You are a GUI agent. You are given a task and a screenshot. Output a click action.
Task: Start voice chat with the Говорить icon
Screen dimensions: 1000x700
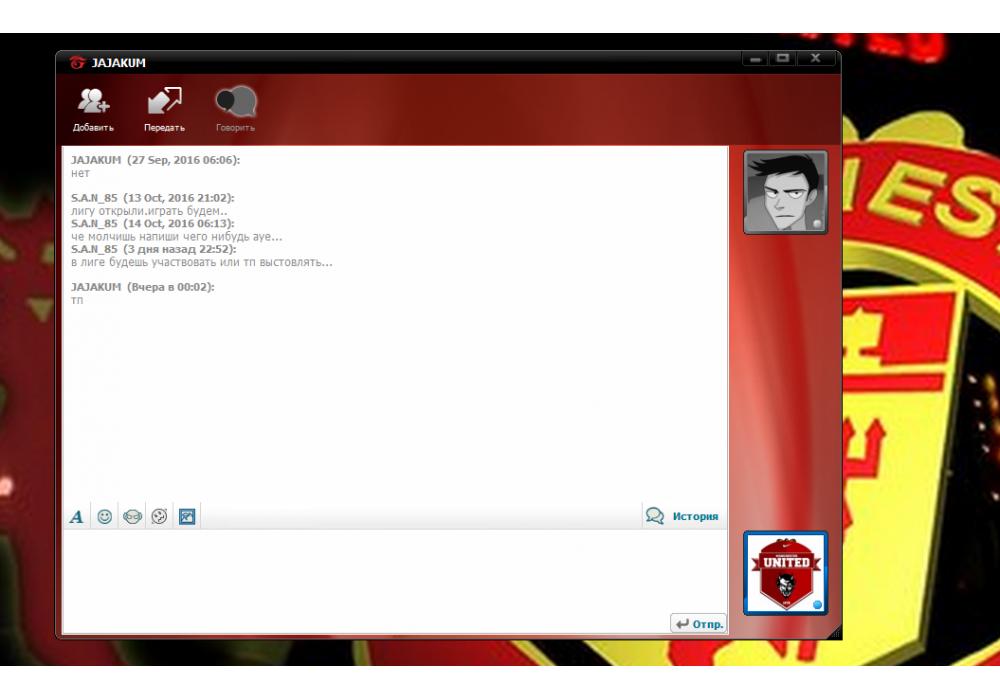(235, 103)
